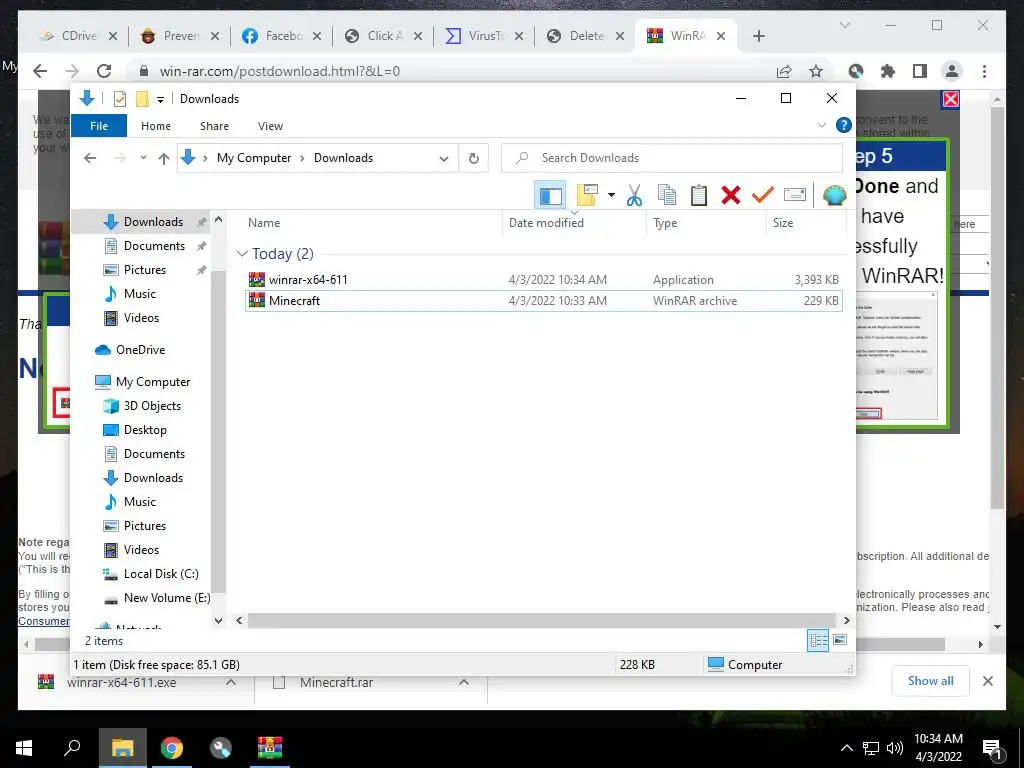Click the horizontal scrollbar of file list
The height and width of the screenshot is (768, 1024).
coord(541,620)
